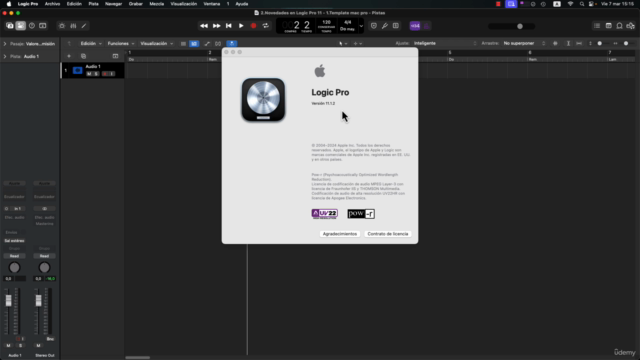The image size is (640, 360).
Task: Adjust the vertical zoom slider
Action: (x=600, y=43)
